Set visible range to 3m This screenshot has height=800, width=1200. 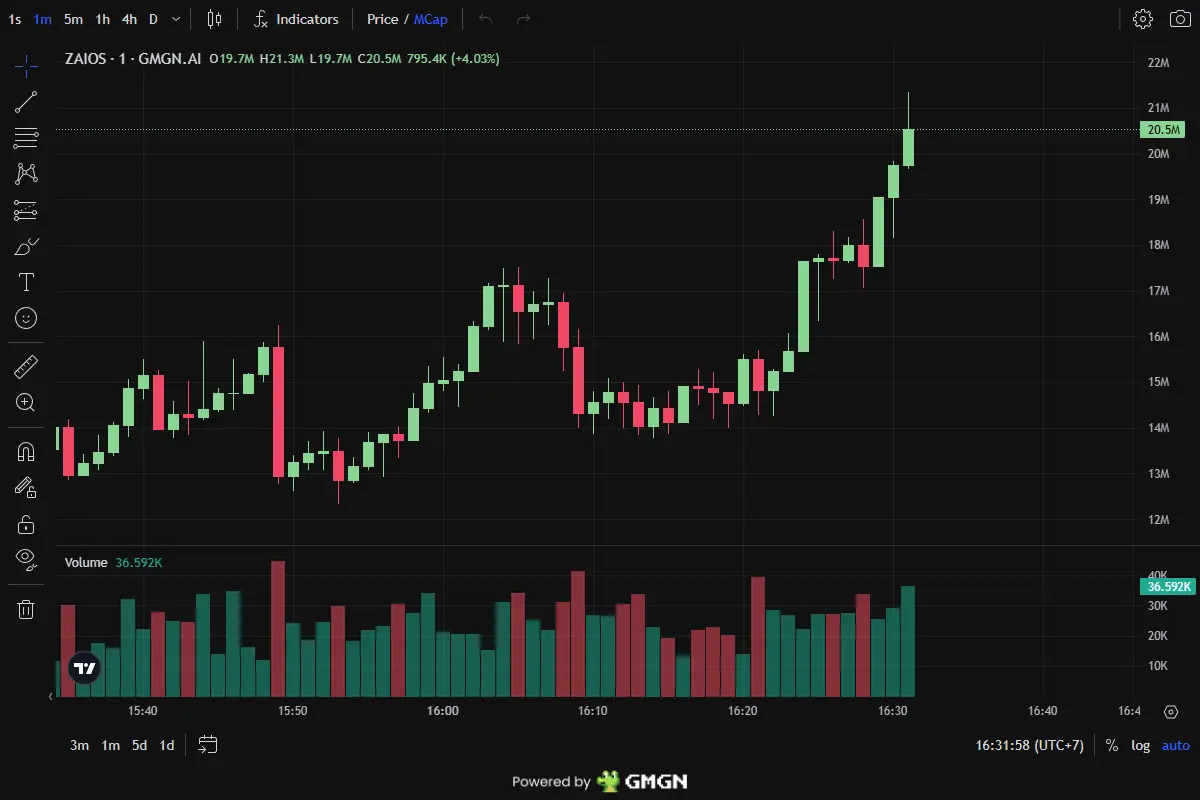[79, 745]
